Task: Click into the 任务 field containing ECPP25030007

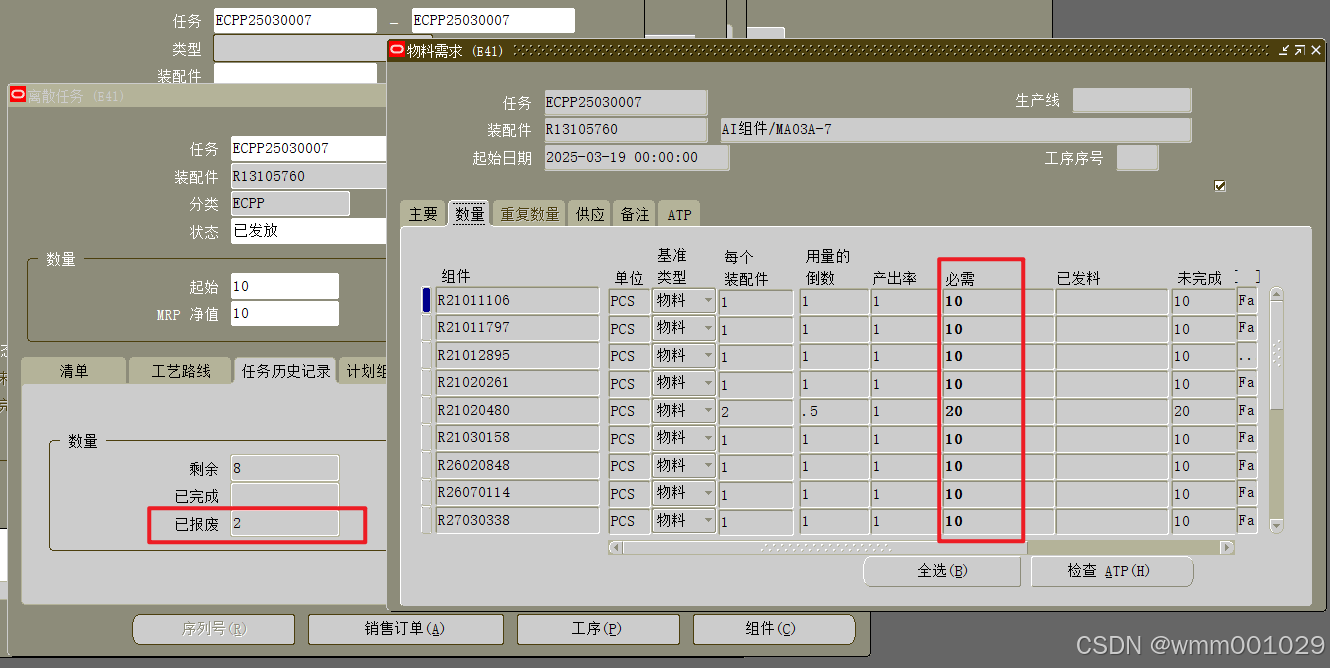Action: (625, 101)
